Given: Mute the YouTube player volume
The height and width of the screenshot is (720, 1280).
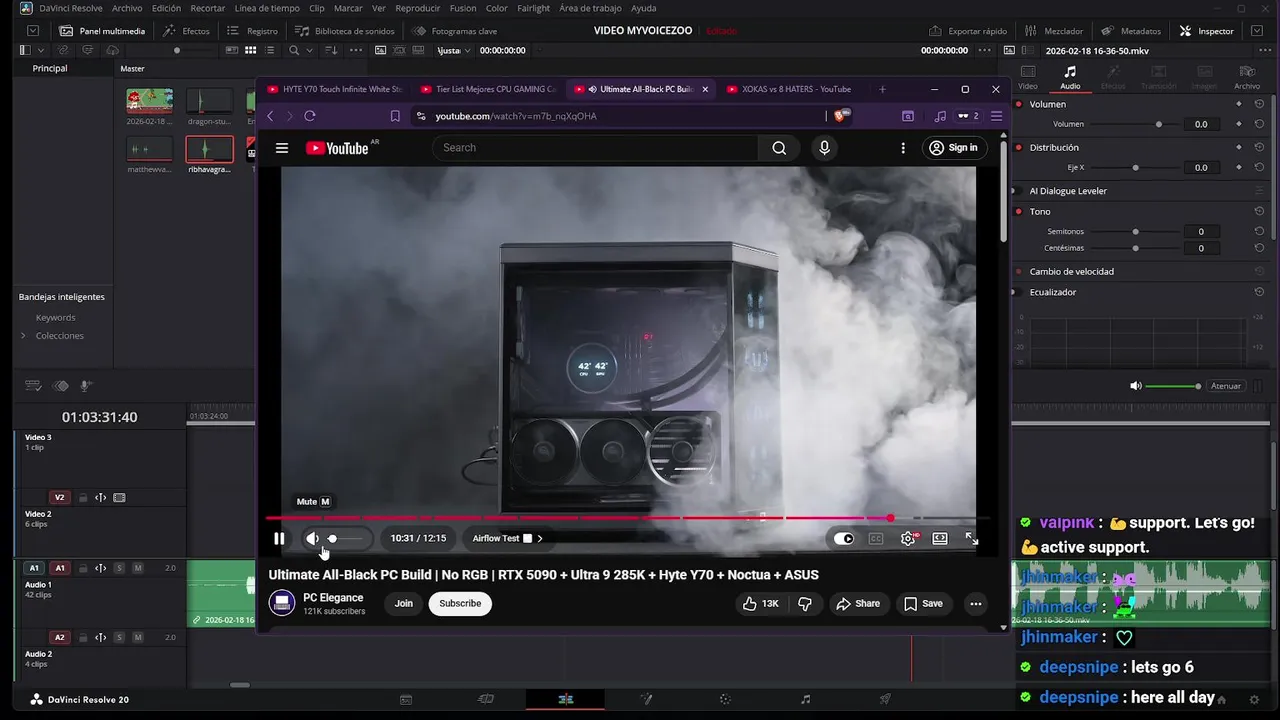Looking at the screenshot, I should click(313, 538).
